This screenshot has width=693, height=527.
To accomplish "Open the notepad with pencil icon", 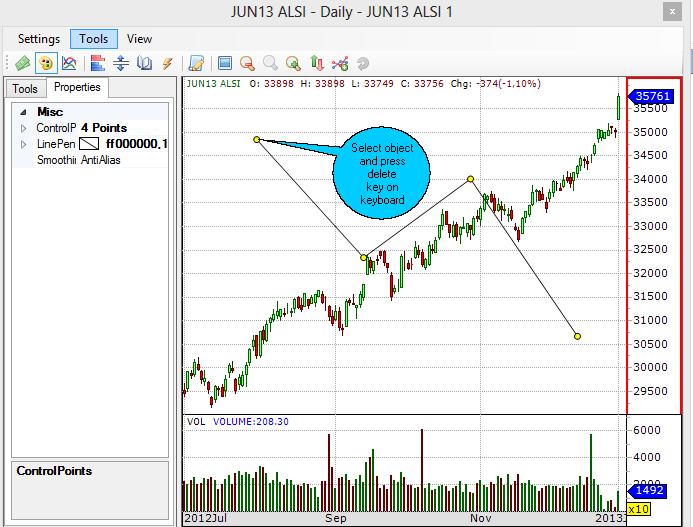I will click(196, 63).
